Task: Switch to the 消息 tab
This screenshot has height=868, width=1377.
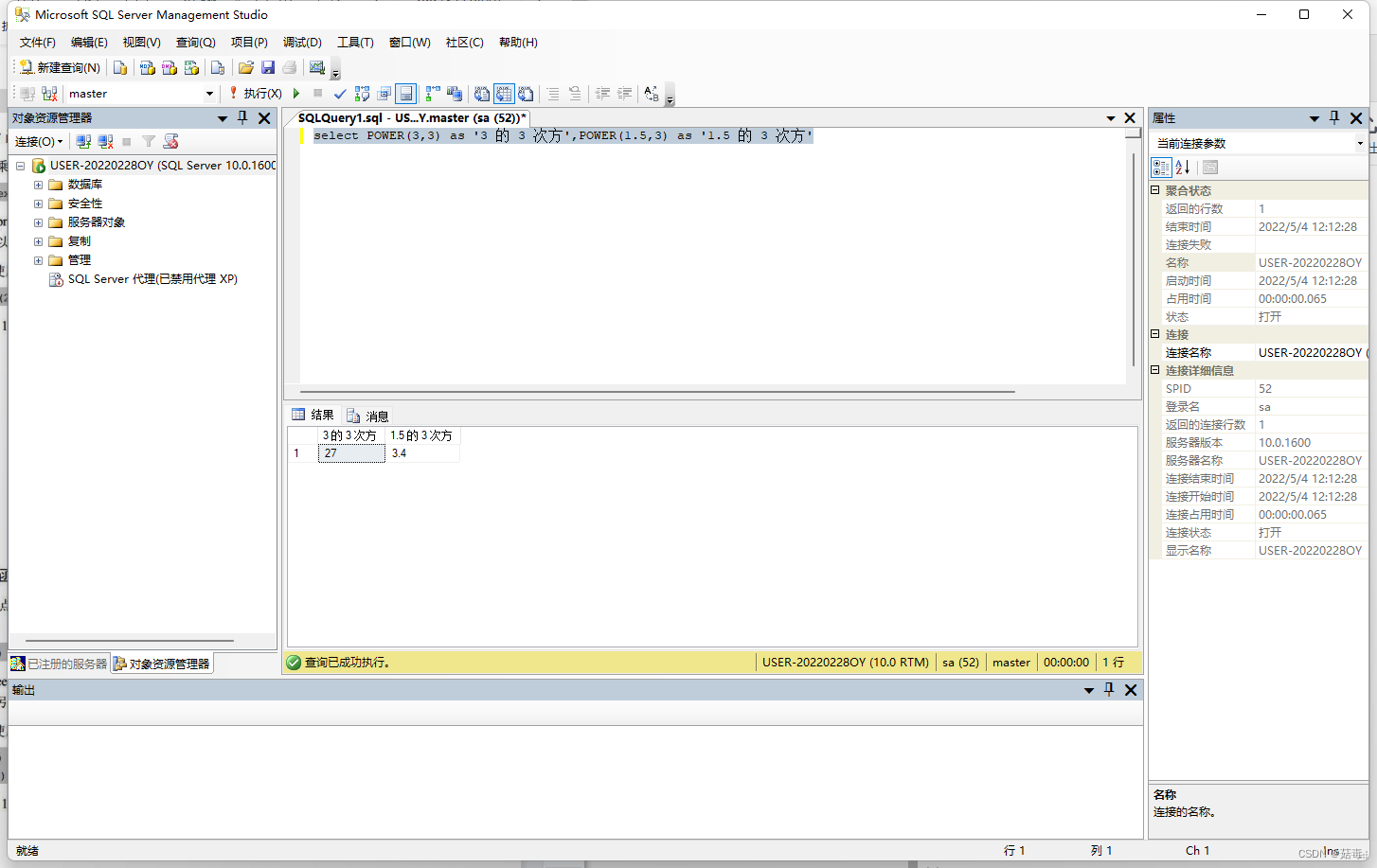Action: [367, 416]
